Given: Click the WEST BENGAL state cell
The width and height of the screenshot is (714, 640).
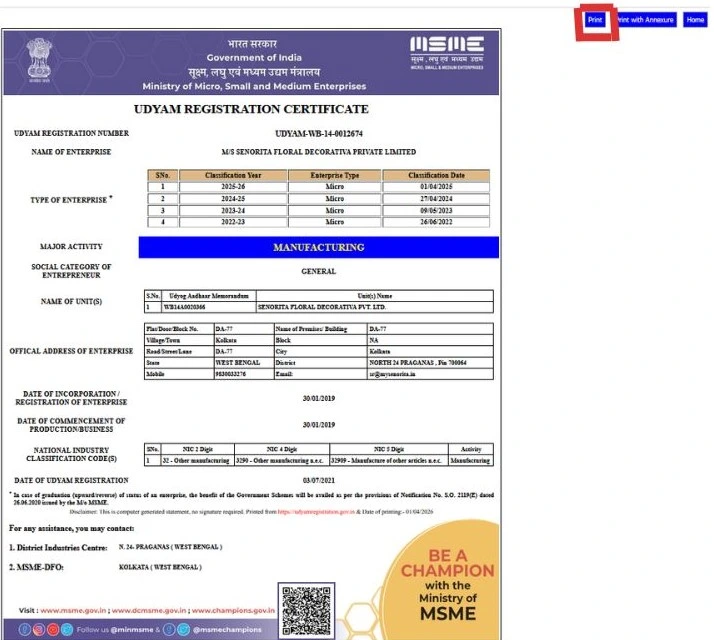Looking at the screenshot, I should click(244, 363).
